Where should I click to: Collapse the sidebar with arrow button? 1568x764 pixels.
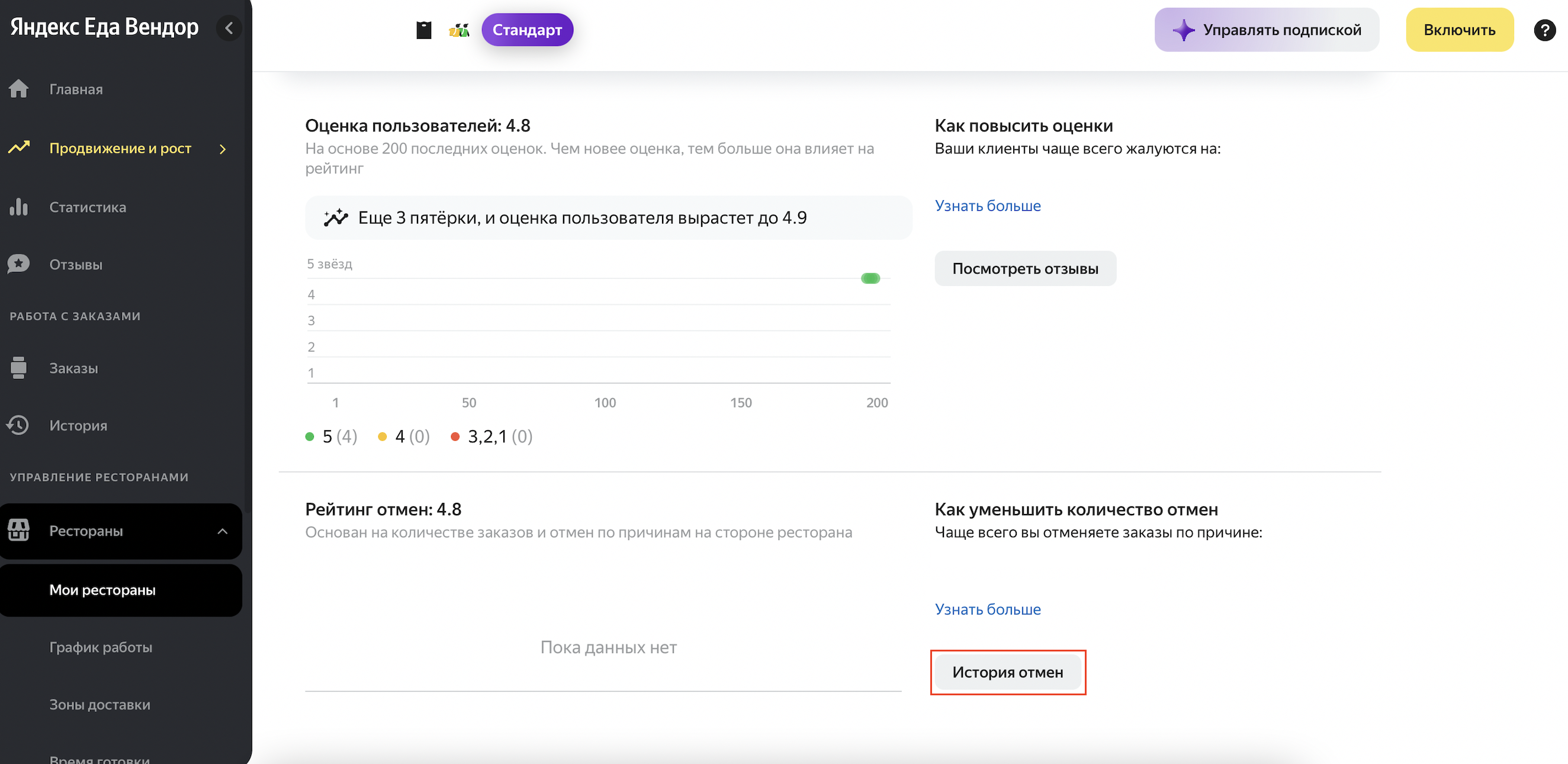tap(229, 28)
